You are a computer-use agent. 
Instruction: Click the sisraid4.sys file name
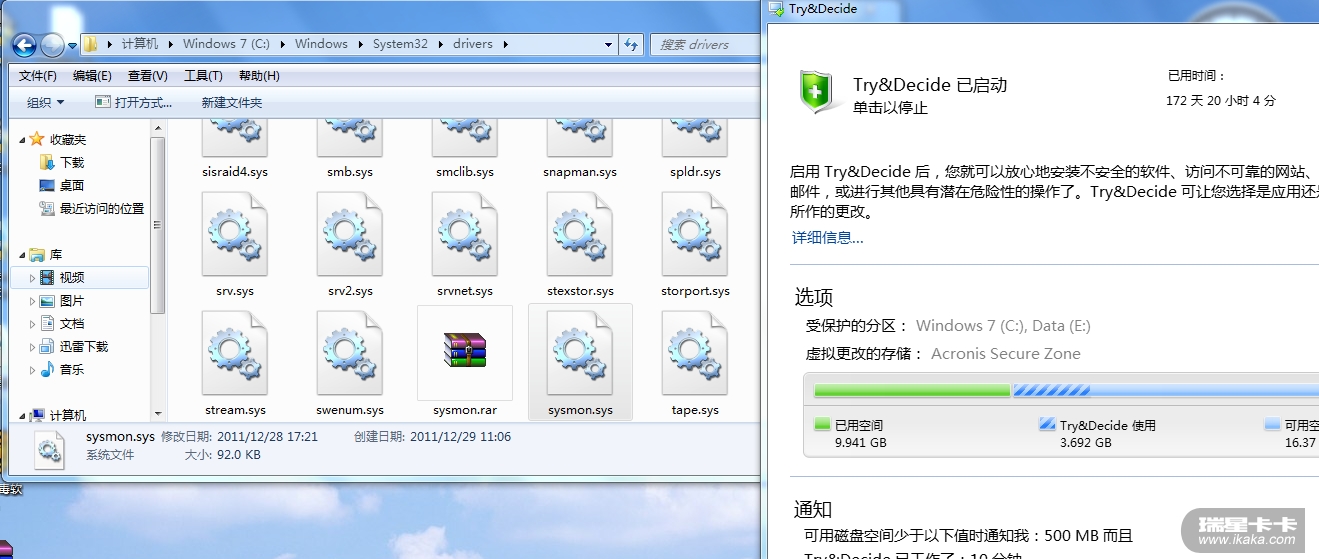tap(235, 172)
